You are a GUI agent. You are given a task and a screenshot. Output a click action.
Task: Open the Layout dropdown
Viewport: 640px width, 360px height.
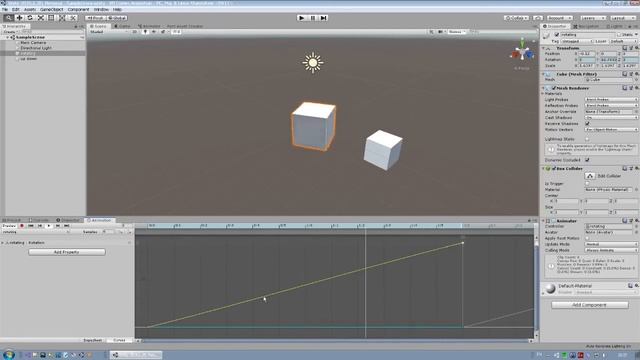(x=623, y=18)
